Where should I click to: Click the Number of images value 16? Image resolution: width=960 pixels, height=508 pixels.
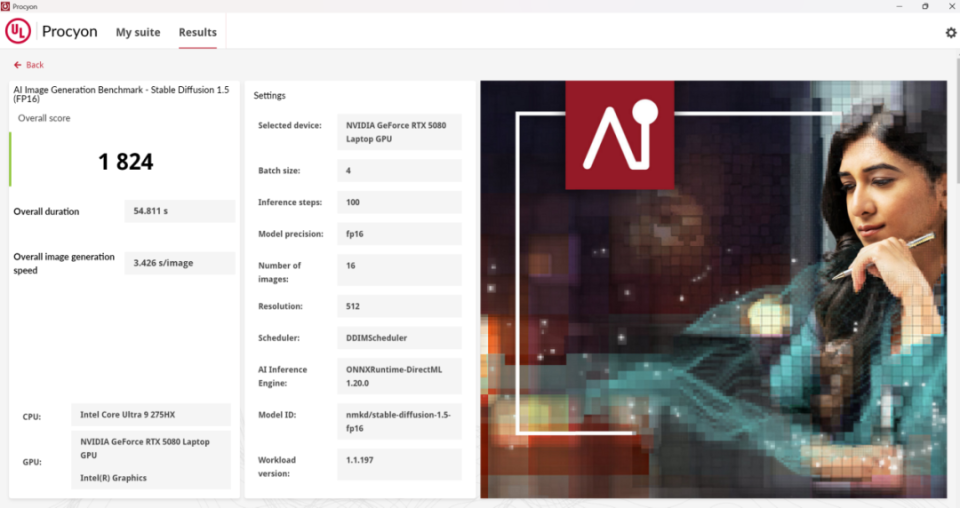399,270
